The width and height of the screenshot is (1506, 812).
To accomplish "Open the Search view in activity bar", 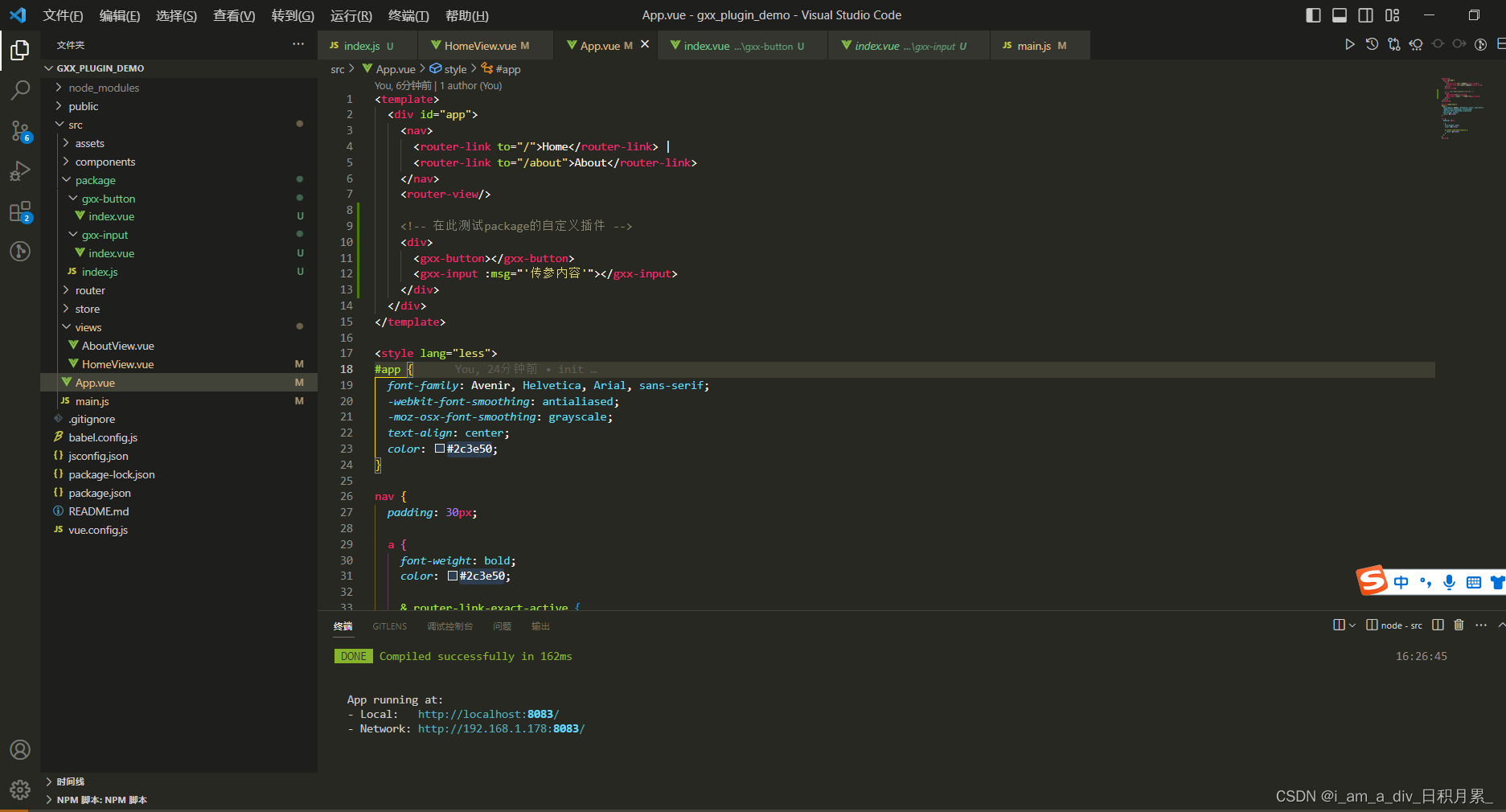I will (20, 90).
